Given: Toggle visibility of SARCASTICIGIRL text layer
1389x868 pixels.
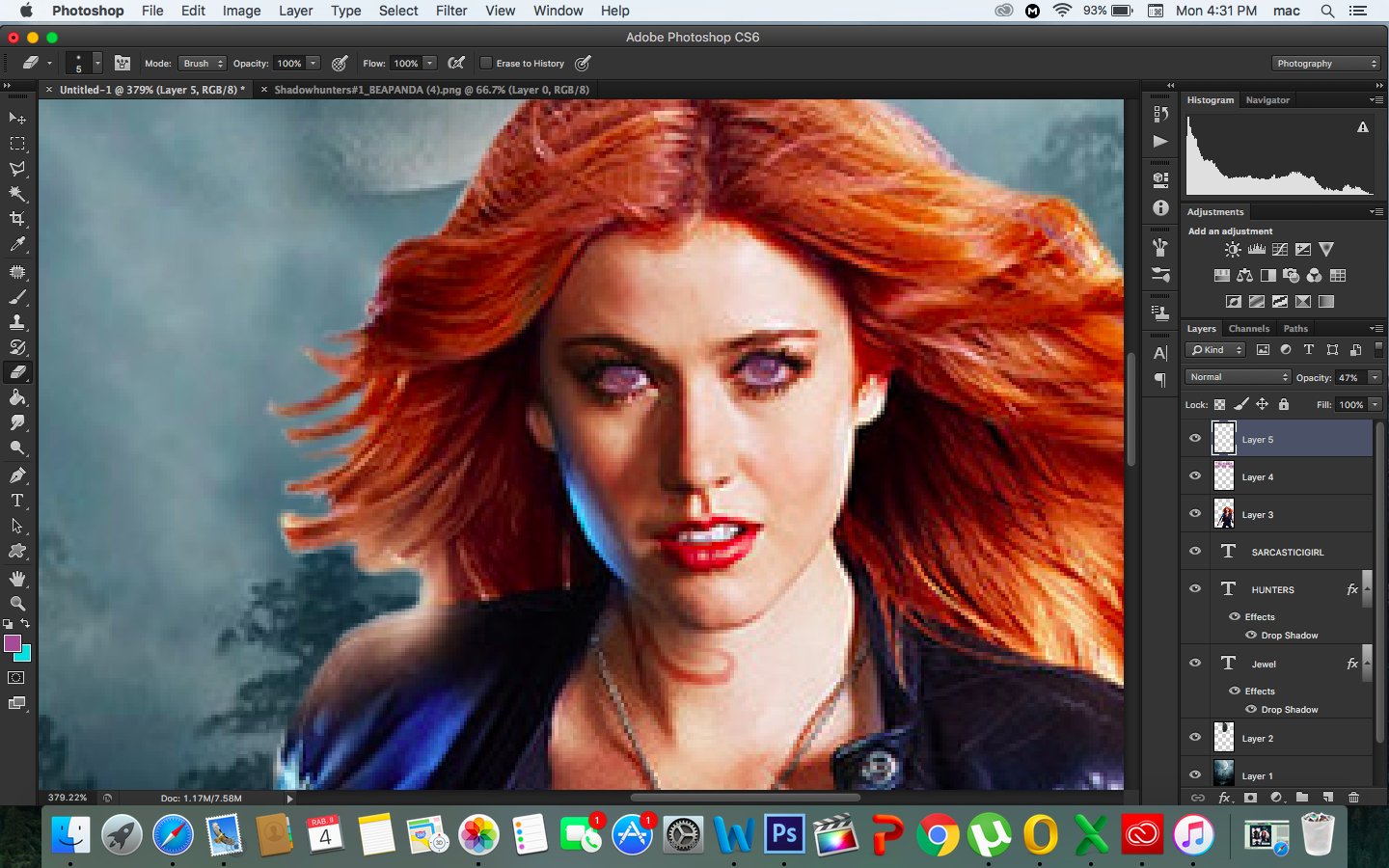Looking at the screenshot, I should (1195, 551).
